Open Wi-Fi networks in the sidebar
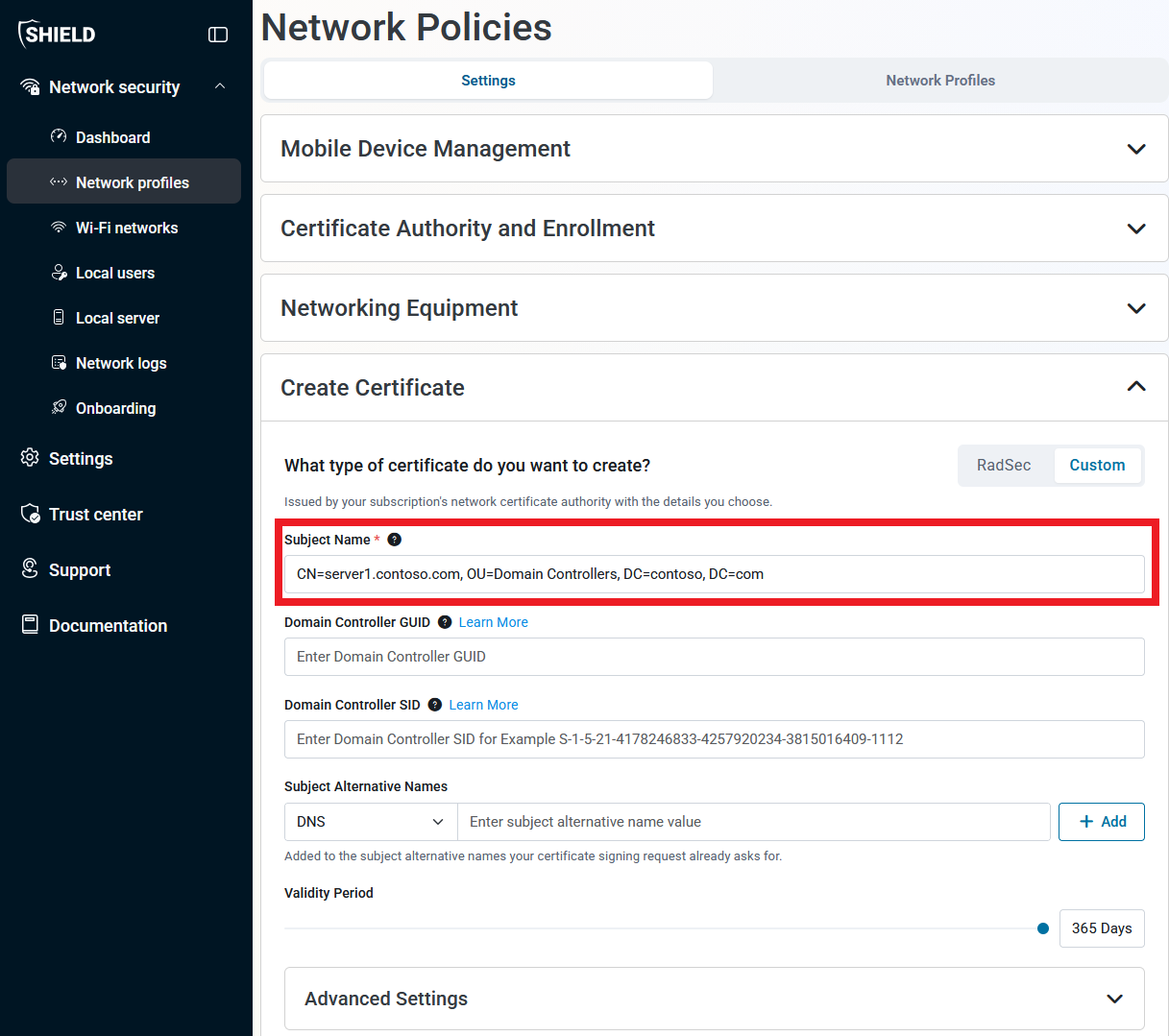The width and height of the screenshot is (1169, 1036). tap(124, 228)
